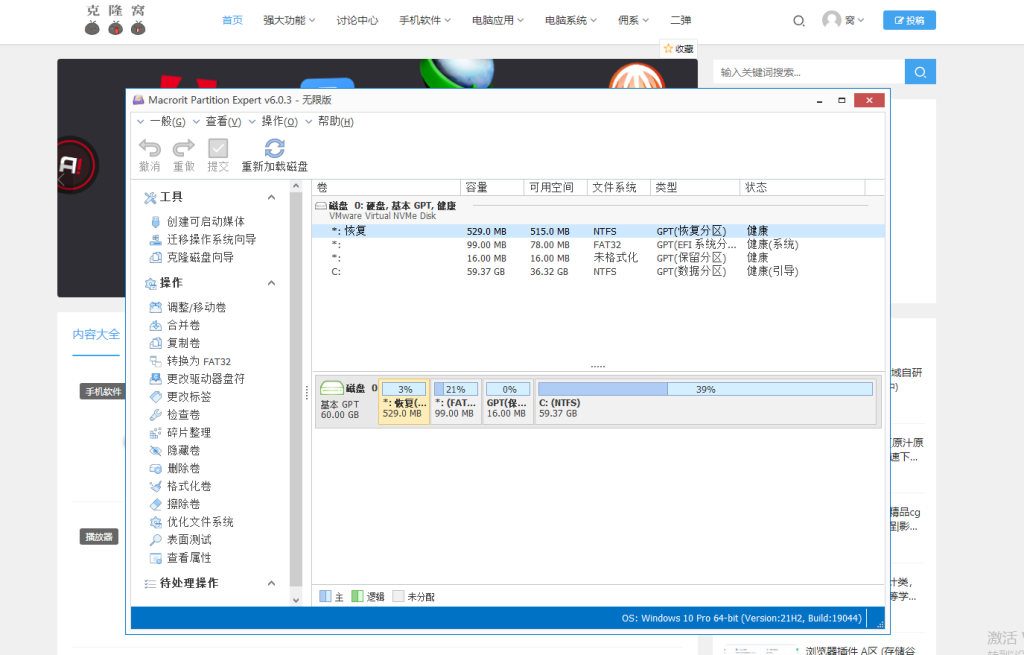The width and height of the screenshot is (1024, 655).
Task: Click the 投稿 button
Action: click(909, 20)
